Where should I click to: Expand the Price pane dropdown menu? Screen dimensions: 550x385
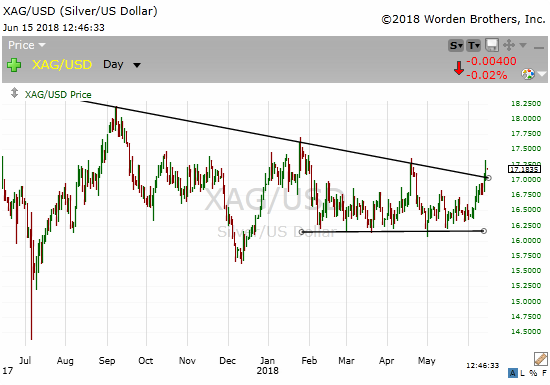point(27,45)
